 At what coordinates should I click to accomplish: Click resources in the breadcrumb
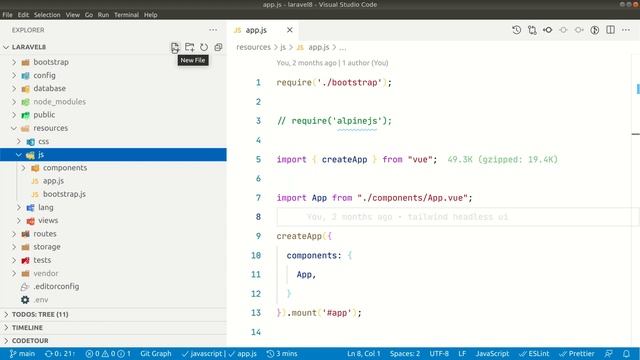(253, 47)
